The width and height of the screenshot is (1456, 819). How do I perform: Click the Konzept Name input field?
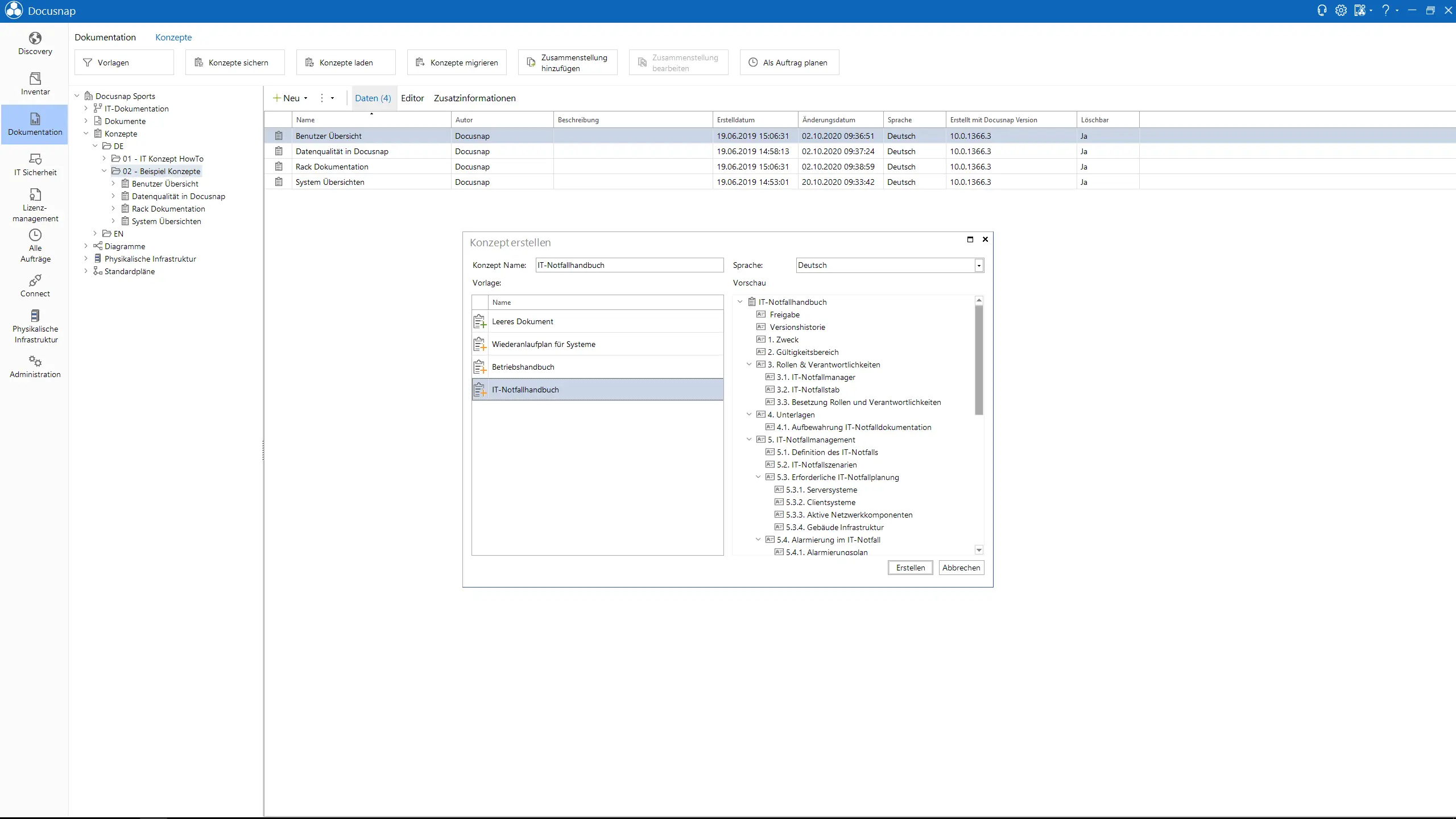click(629, 266)
